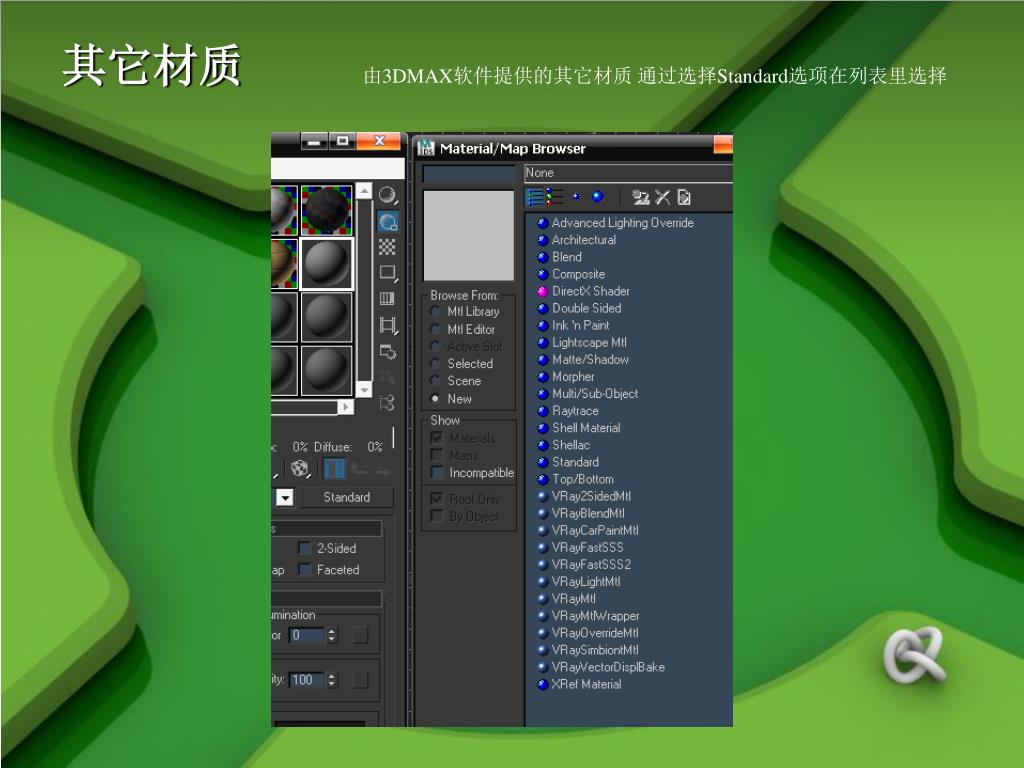
Task: Click the Go to Parent arrow icon
Action: pyautogui.click(x=359, y=468)
